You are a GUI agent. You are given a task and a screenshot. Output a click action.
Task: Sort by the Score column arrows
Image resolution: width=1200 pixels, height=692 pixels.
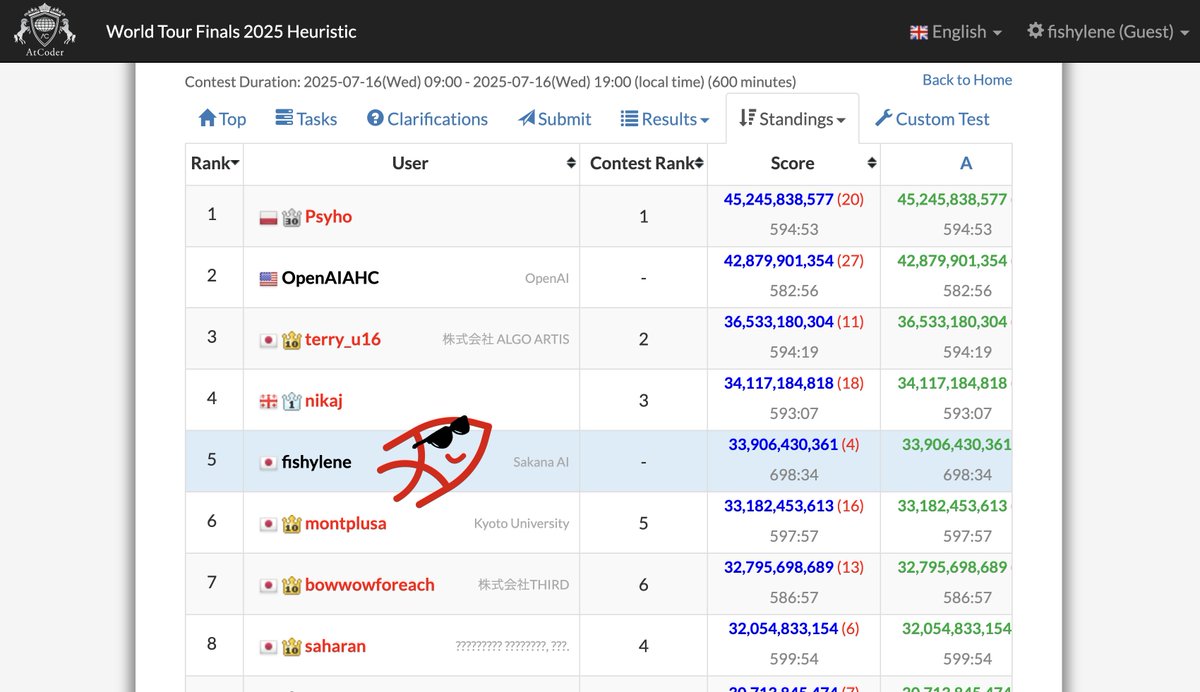[872, 163]
